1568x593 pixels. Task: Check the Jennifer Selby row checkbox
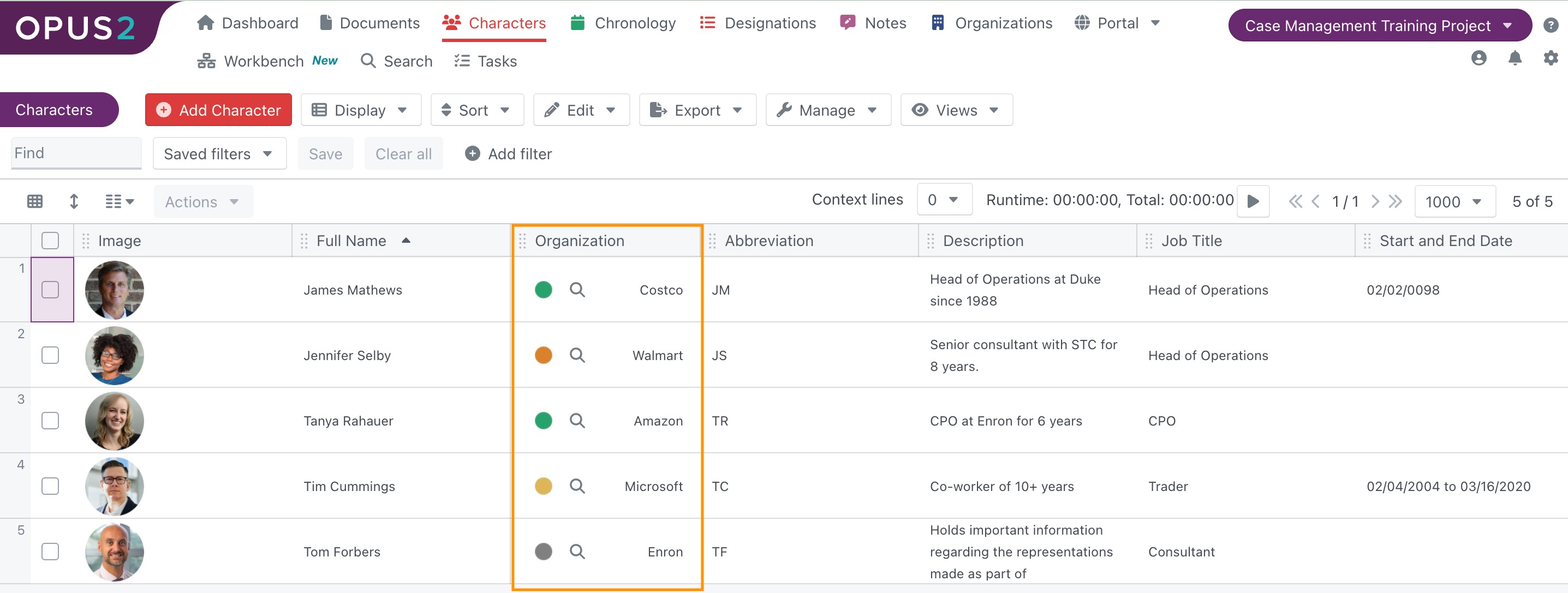click(x=51, y=355)
